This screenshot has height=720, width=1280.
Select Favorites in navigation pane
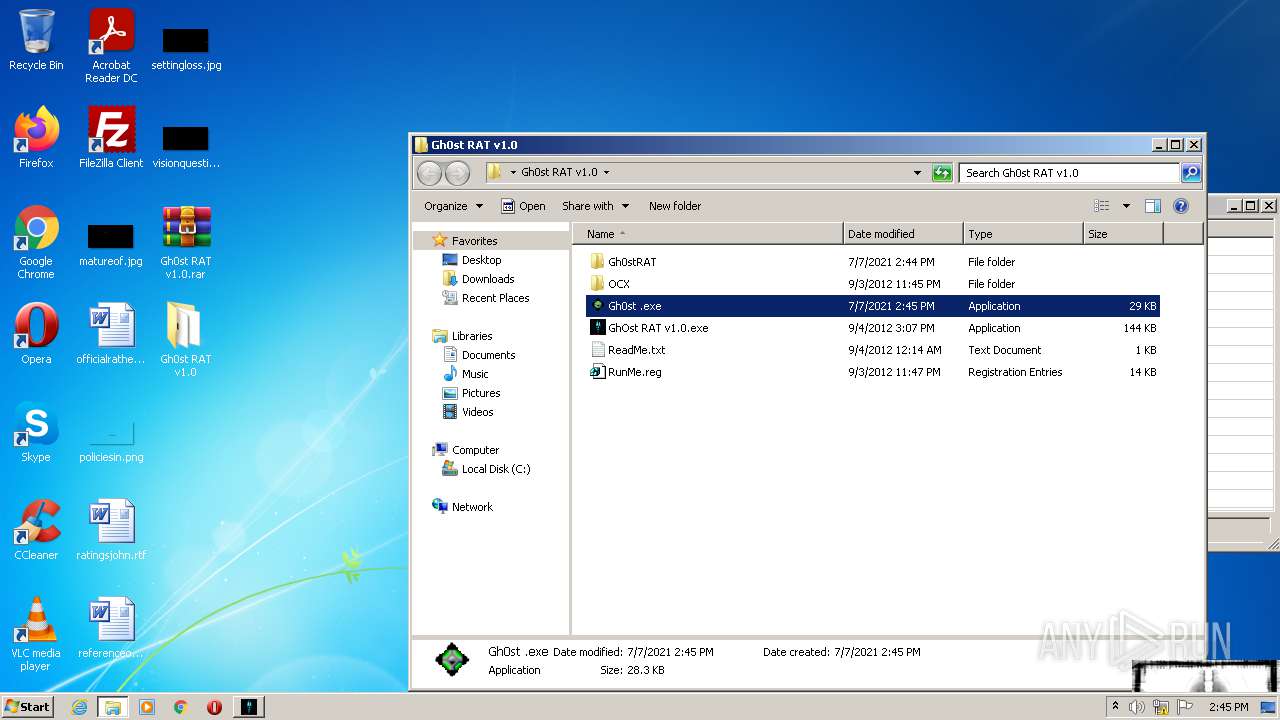(474, 241)
